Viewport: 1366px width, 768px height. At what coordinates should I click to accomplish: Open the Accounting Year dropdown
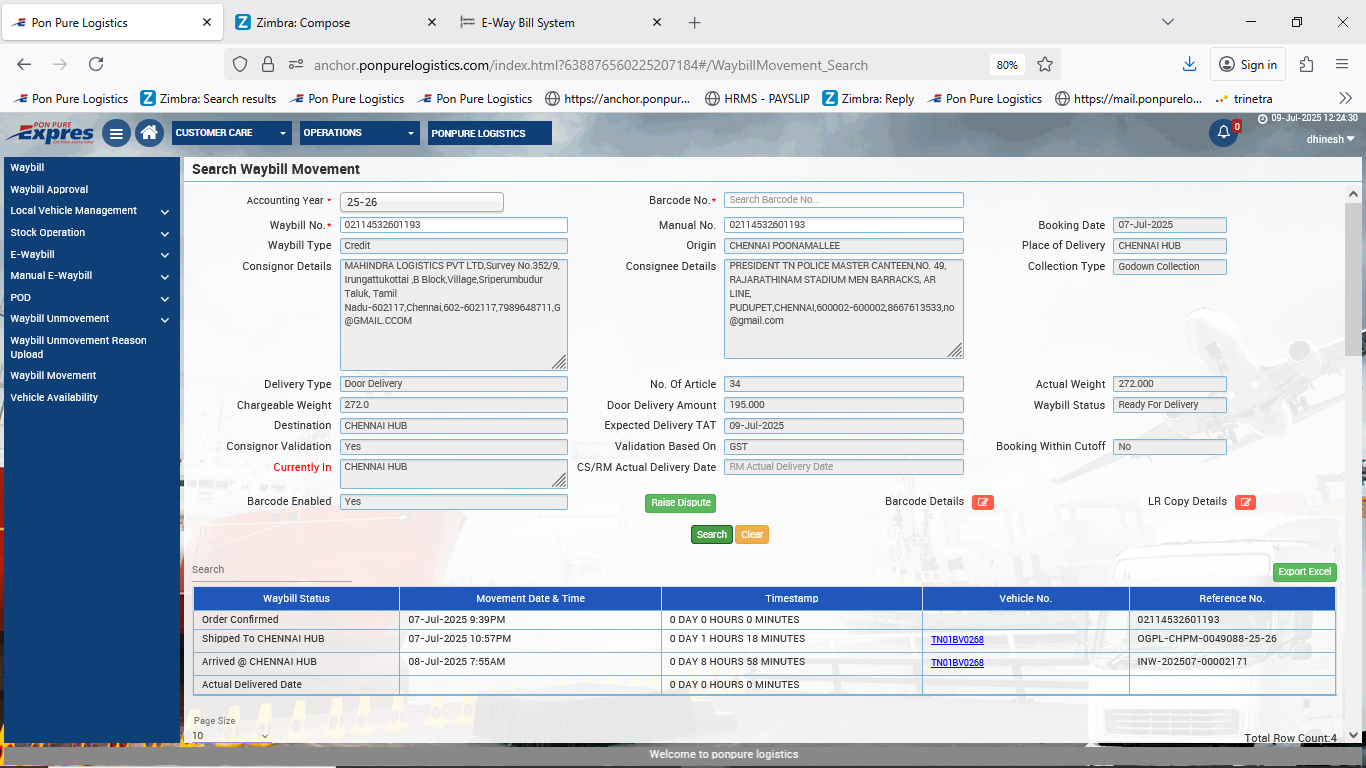(421, 202)
